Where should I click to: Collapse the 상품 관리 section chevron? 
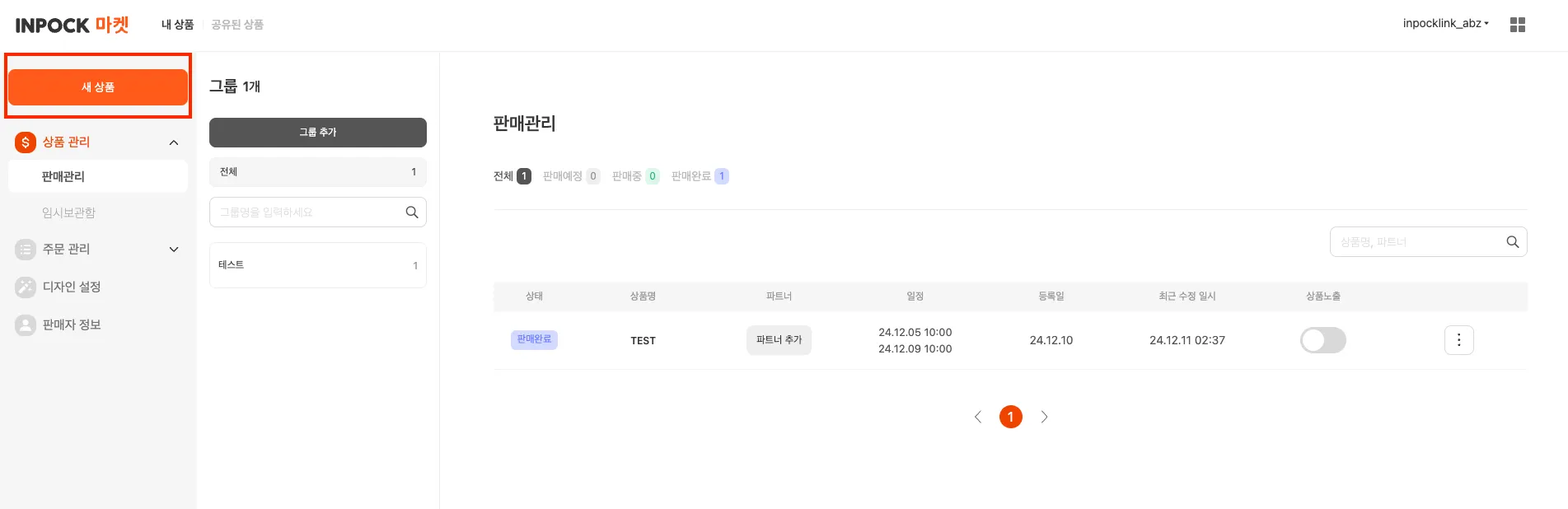(x=174, y=142)
